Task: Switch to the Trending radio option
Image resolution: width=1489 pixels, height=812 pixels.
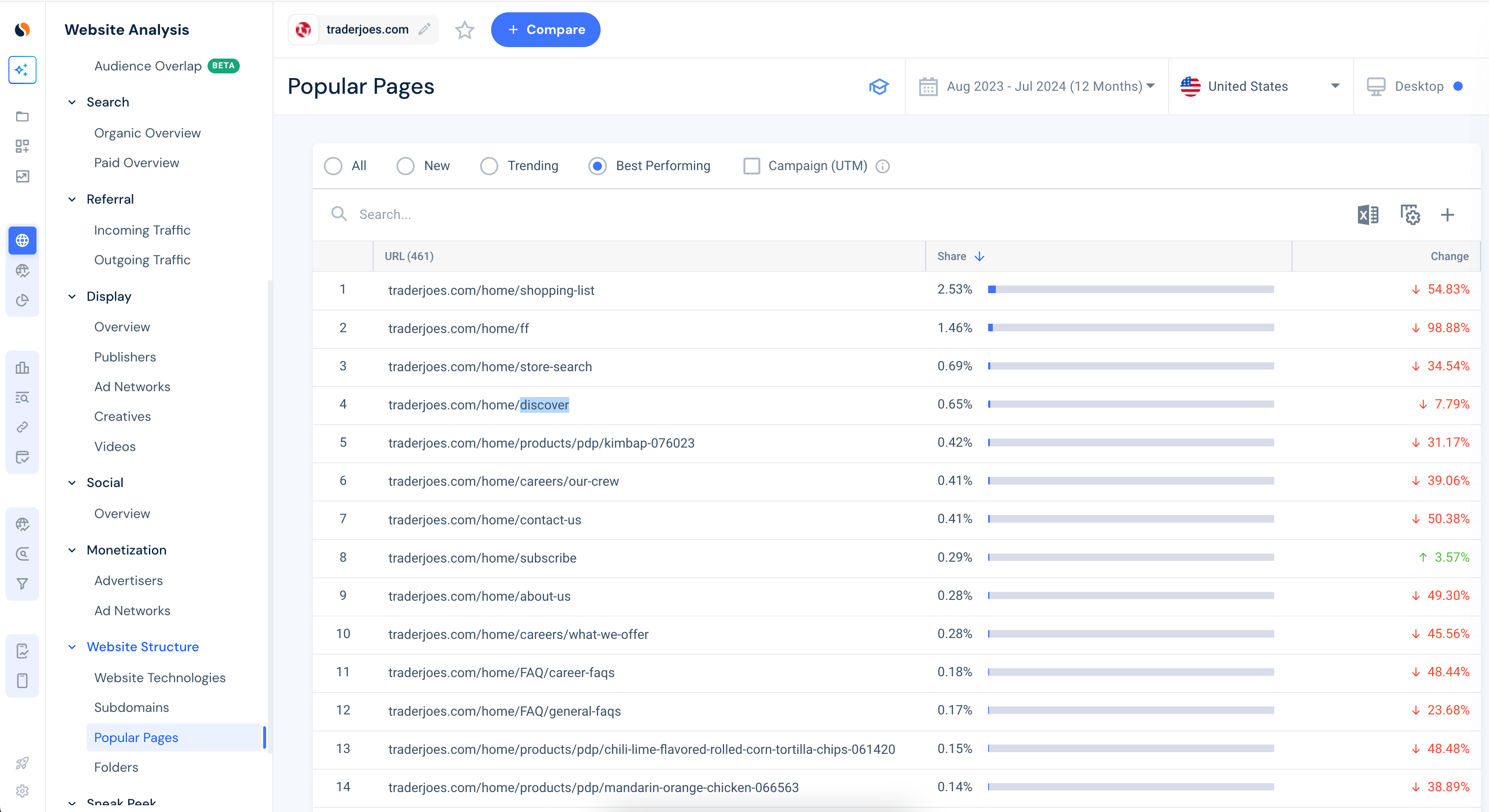Action: tap(489, 166)
